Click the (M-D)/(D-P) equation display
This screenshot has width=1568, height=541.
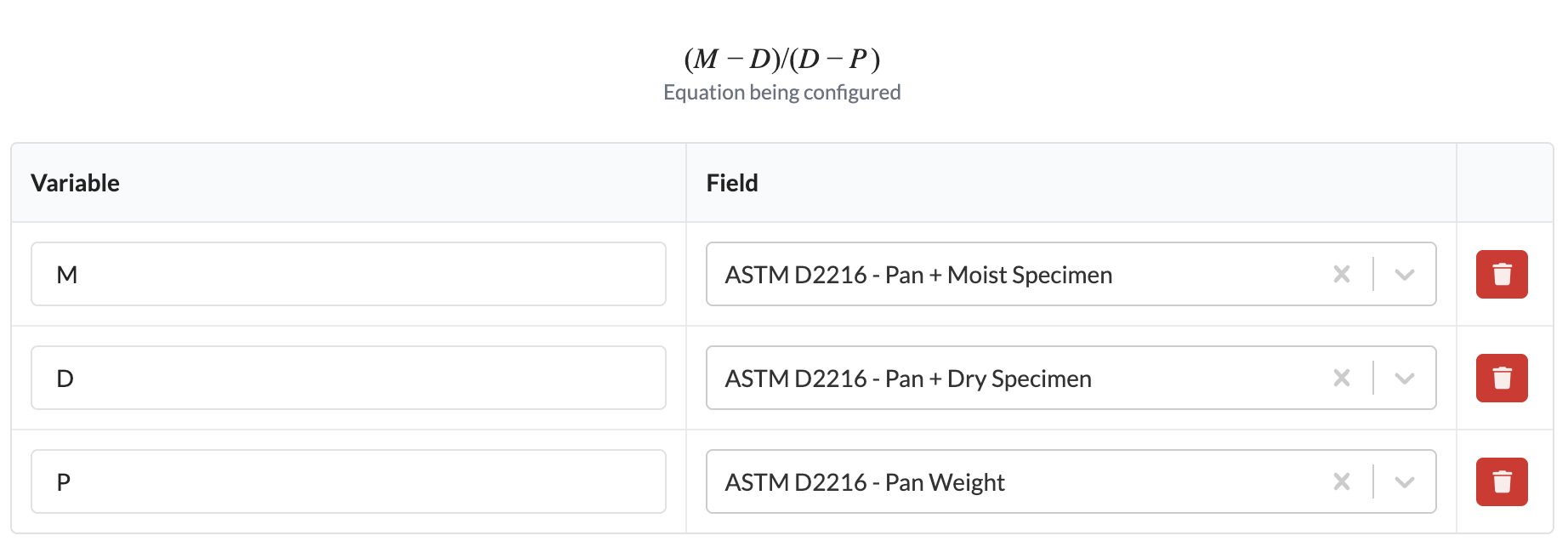click(782, 60)
